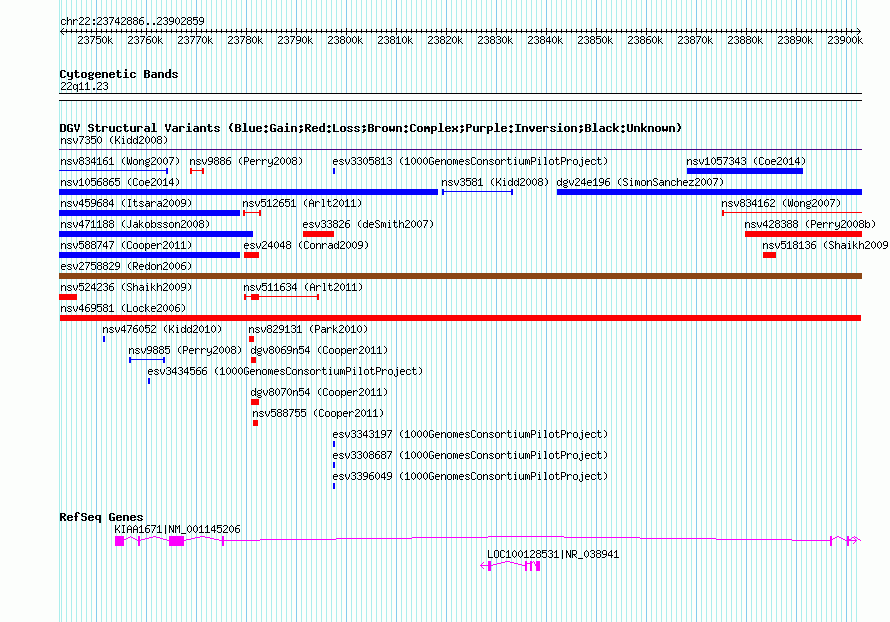The image size is (890, 622).
Task: Open the nsv834162 (Wong2007) variant label
Action: pyautogui.click(x=781, y=203)
